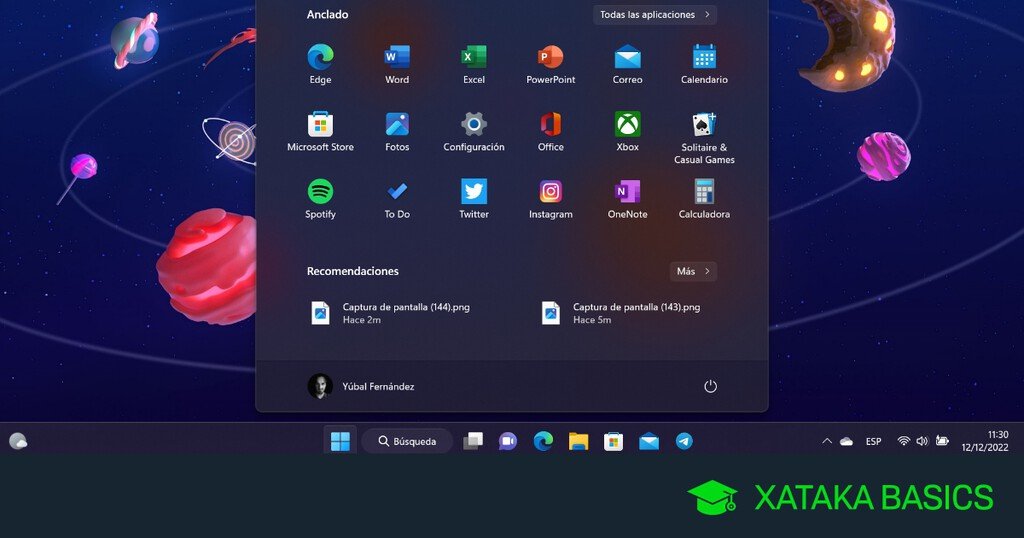Open the Twitter app
Screen dimensions: 1024x538
pos(474,199)
